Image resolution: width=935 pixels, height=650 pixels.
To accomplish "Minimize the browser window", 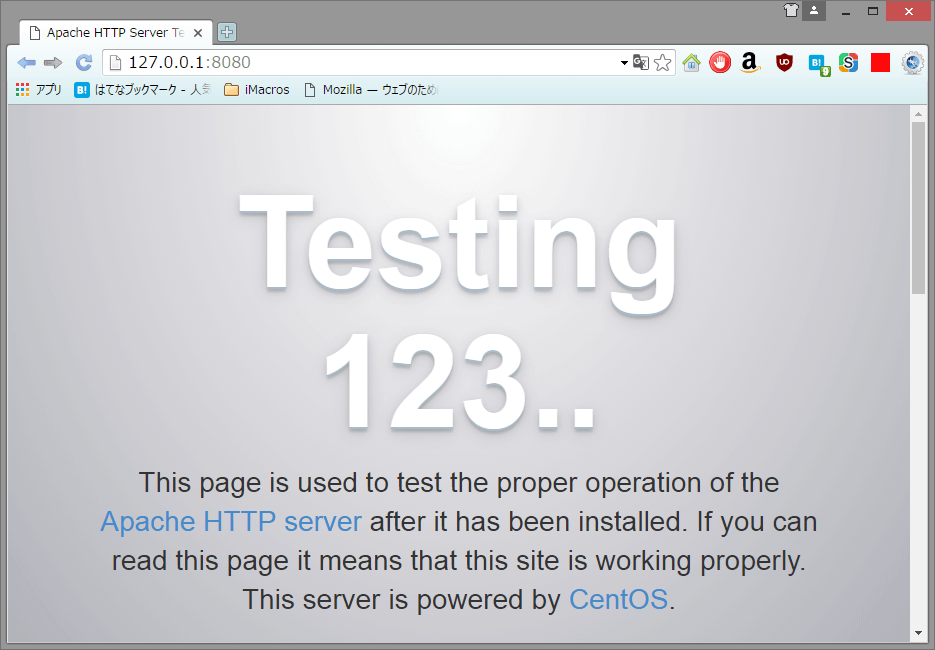I will click(846, 11).
